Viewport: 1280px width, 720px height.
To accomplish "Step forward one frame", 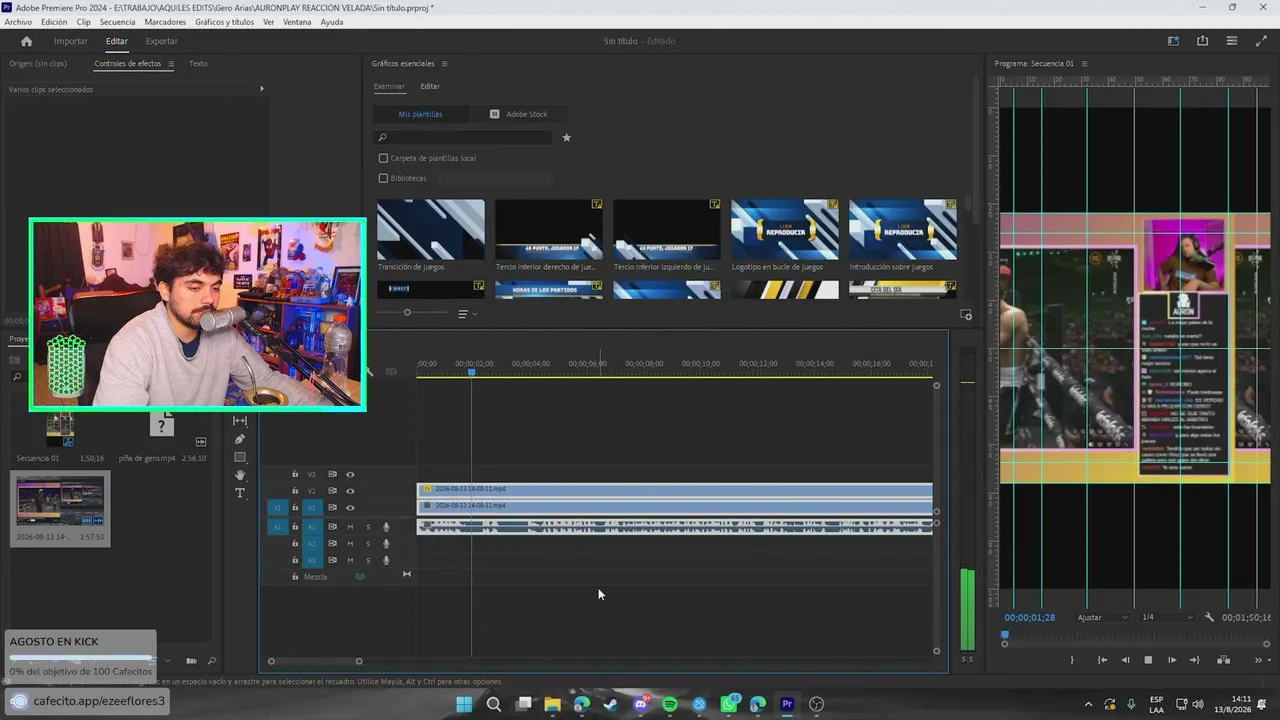I will pyautogui.click(x=1171, y=660).
